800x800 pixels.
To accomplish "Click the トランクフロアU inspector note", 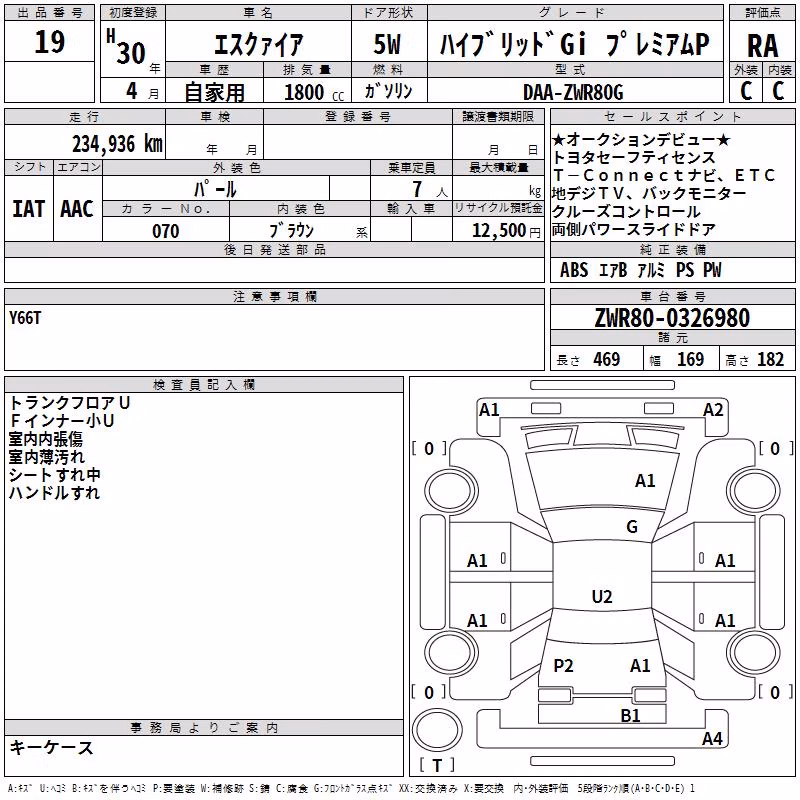I will 69,403.
